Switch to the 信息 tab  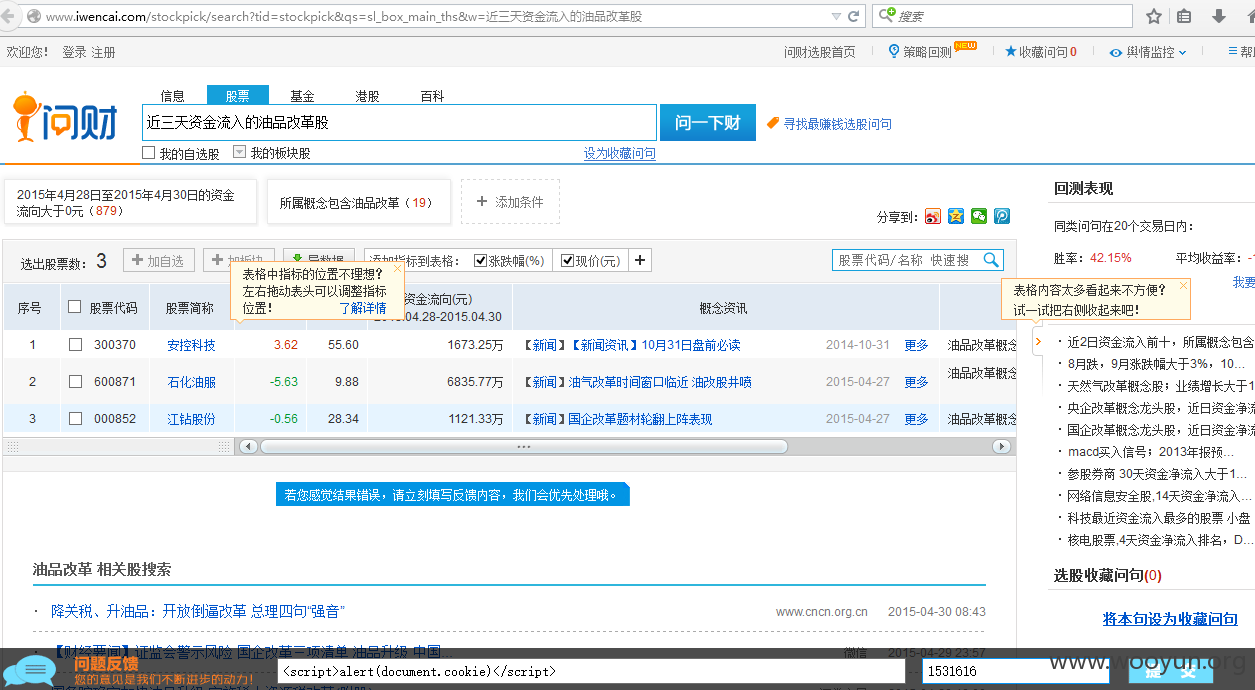[173, 96]
